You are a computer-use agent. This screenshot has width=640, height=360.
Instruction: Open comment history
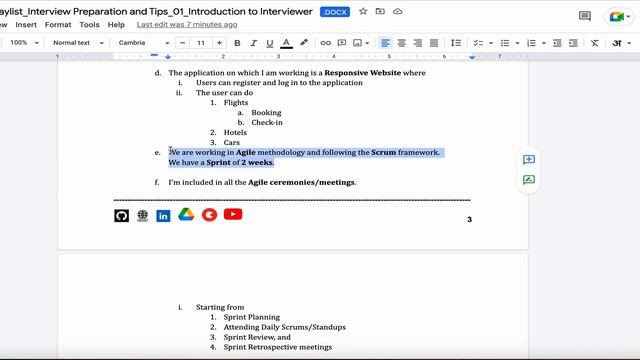(585, 16)
